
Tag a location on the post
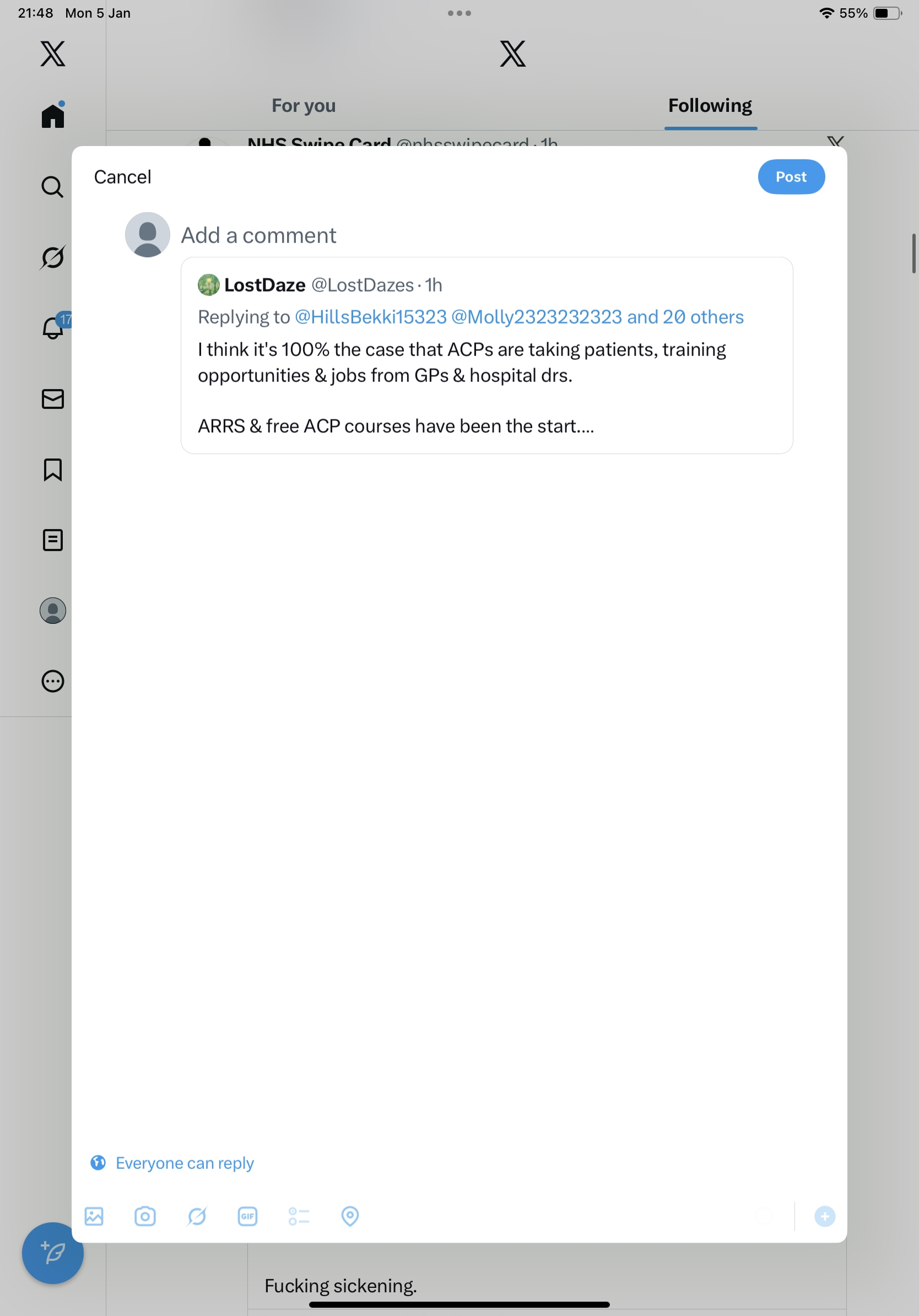pyautogui.click(x=350, y=1216)
